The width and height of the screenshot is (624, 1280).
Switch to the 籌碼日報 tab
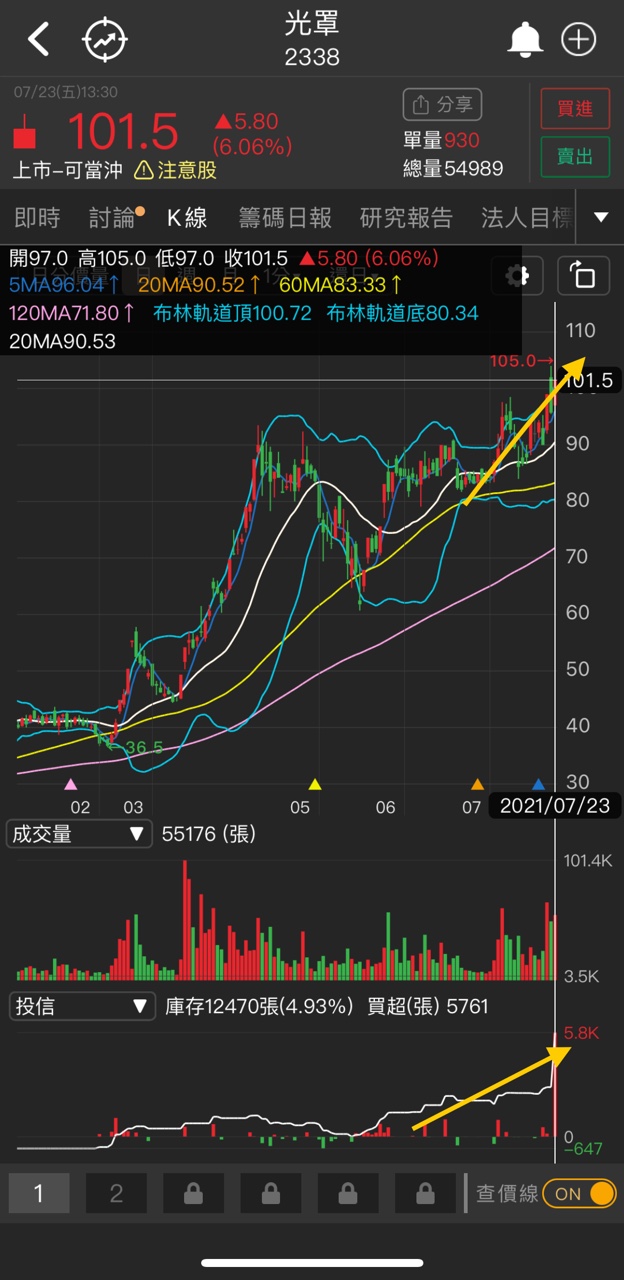point(285,217)
